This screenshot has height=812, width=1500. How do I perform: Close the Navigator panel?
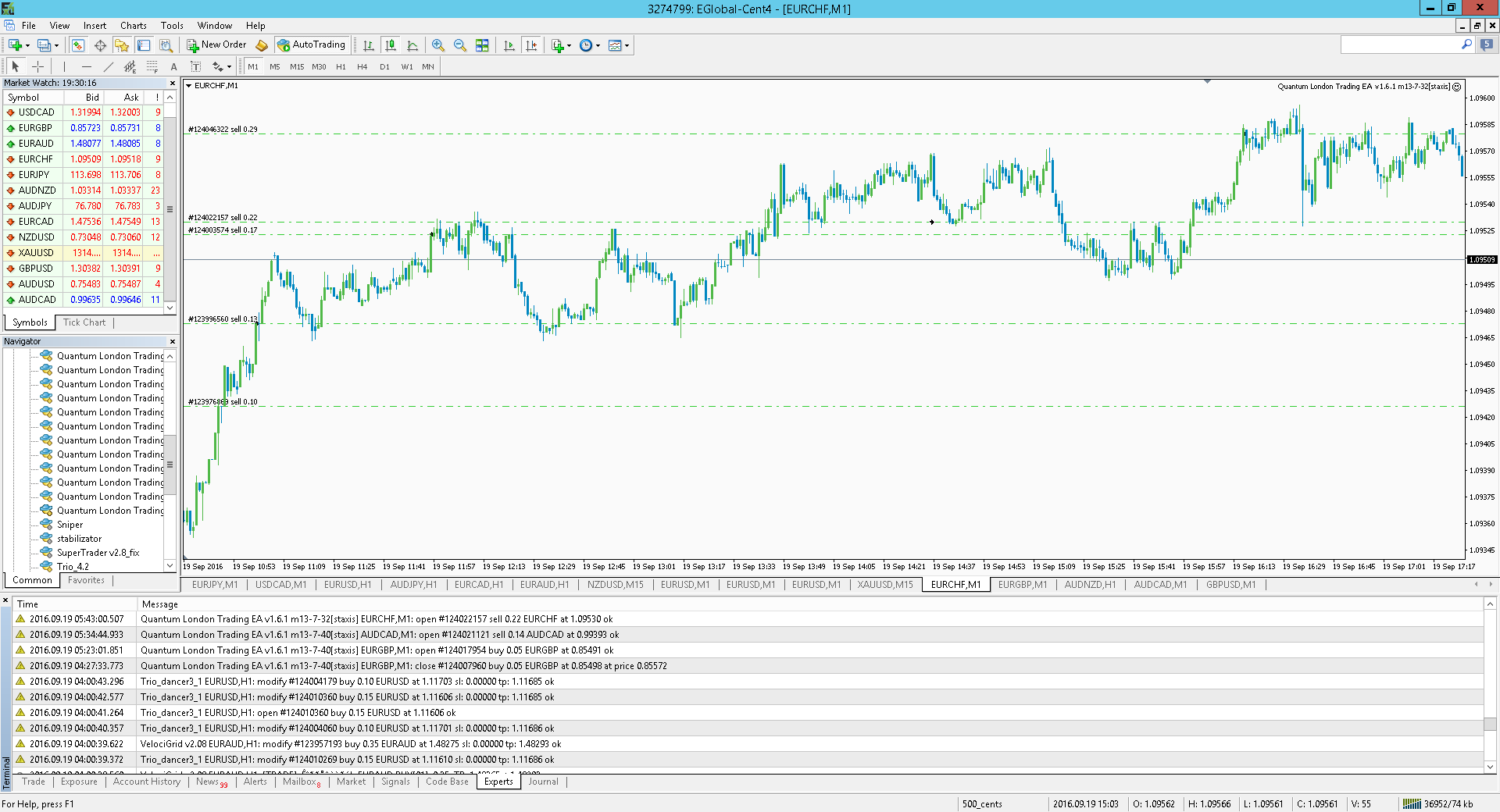173,341
